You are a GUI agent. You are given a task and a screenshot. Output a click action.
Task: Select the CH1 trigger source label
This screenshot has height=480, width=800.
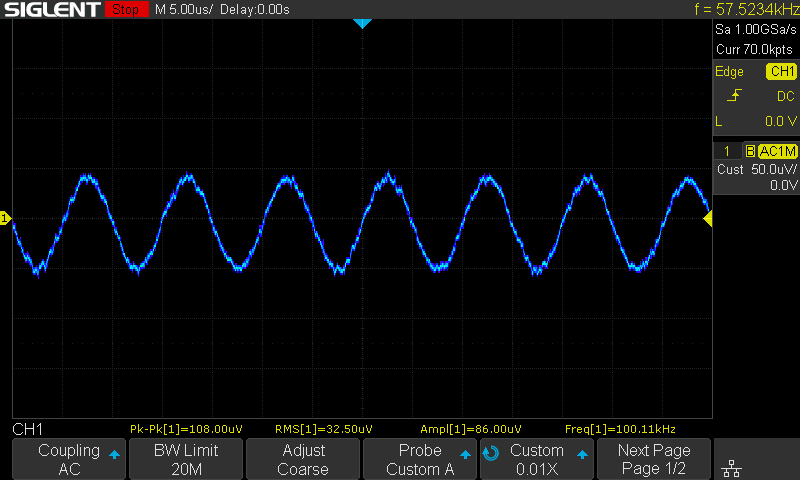[x=781, y=72]
